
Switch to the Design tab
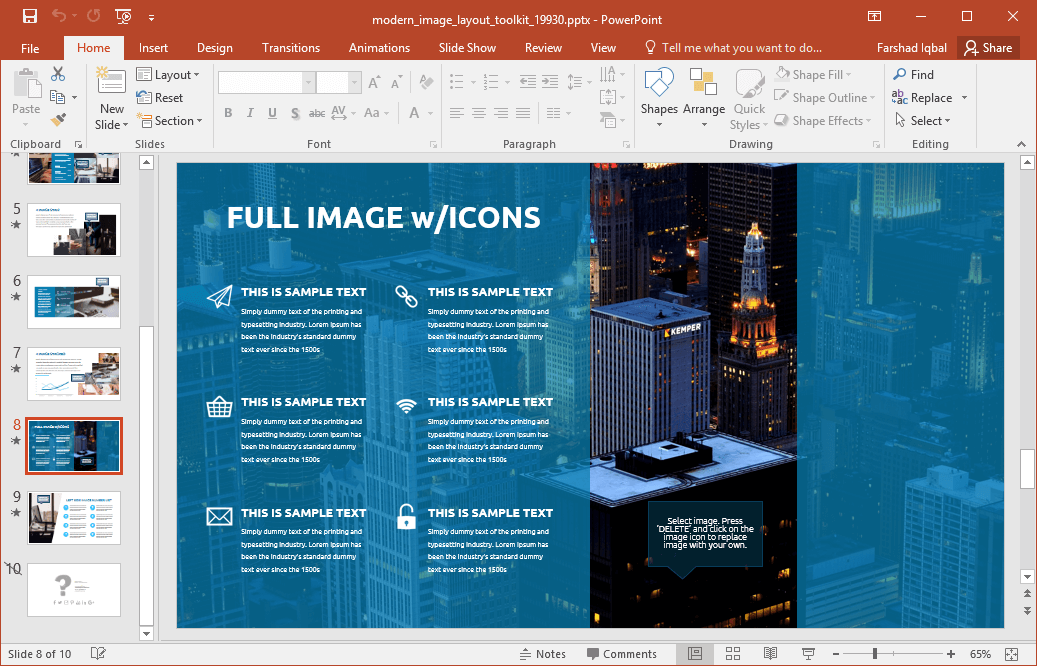214,47
